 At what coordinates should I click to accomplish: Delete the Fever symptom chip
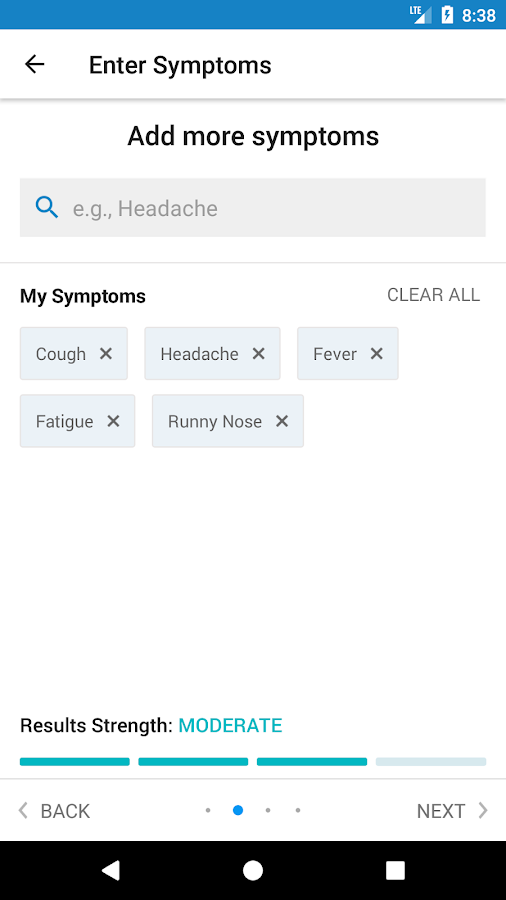click(x=376, y=354)
